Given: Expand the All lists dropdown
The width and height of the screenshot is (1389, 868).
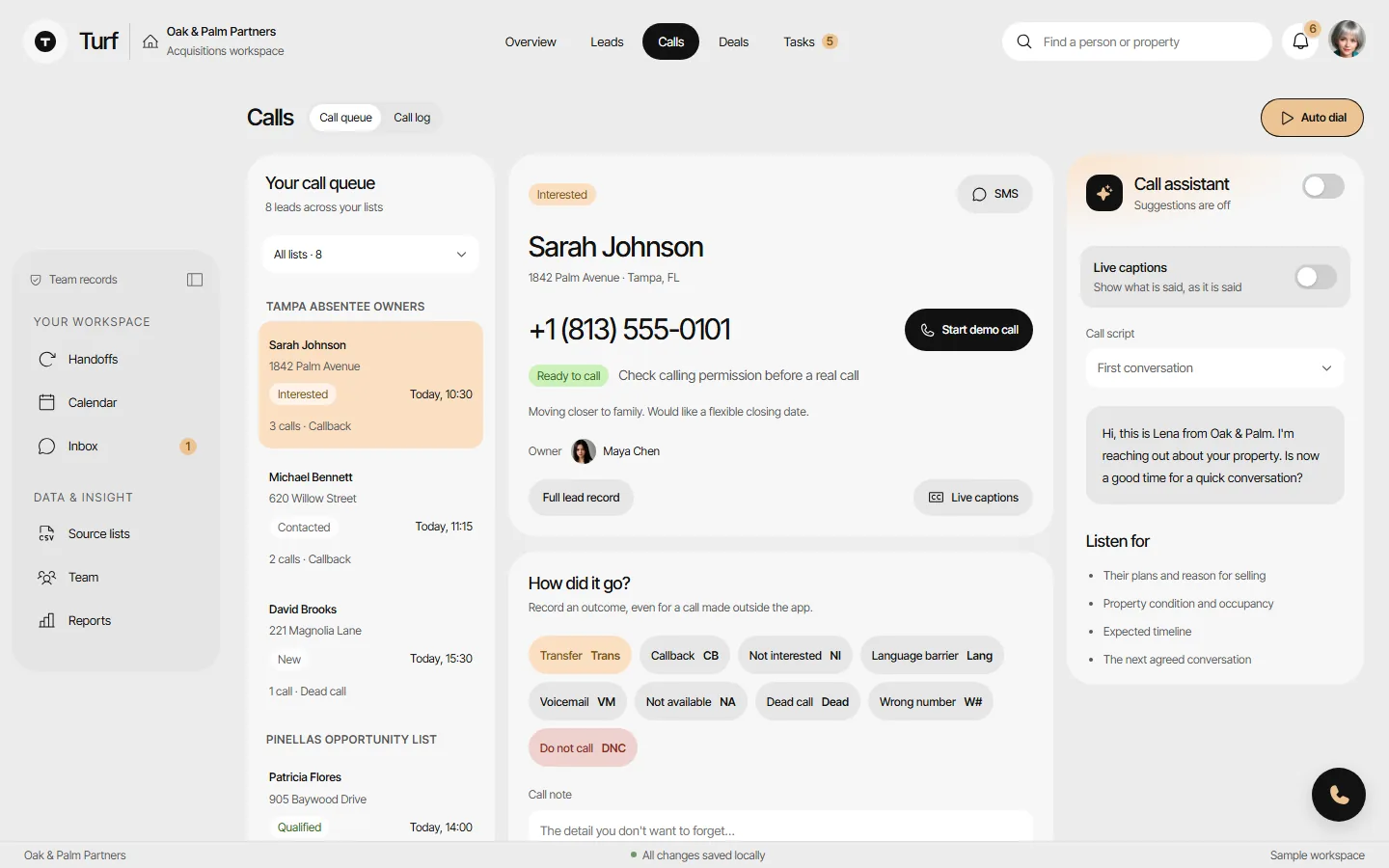Looking at the screenshot, I should tap(370, 255).
